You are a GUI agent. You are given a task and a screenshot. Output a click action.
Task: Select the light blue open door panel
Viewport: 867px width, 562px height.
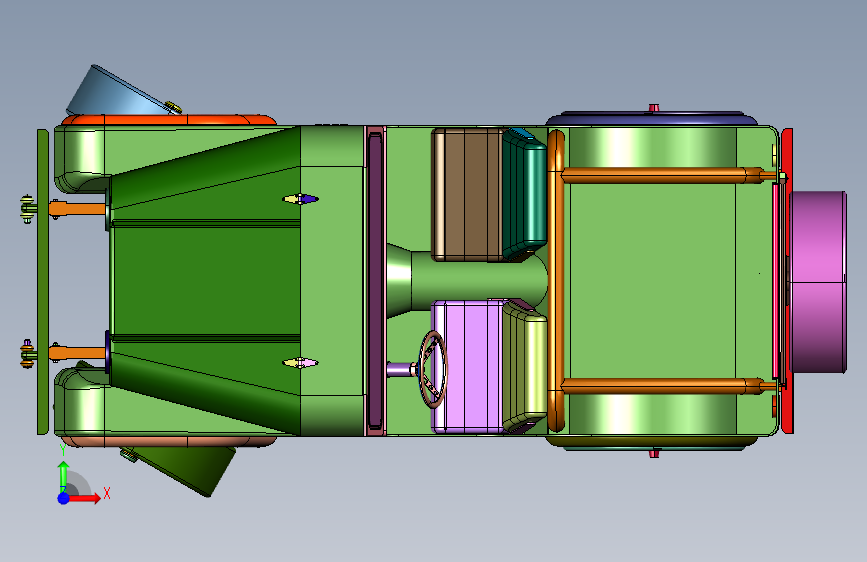[119, 92]
